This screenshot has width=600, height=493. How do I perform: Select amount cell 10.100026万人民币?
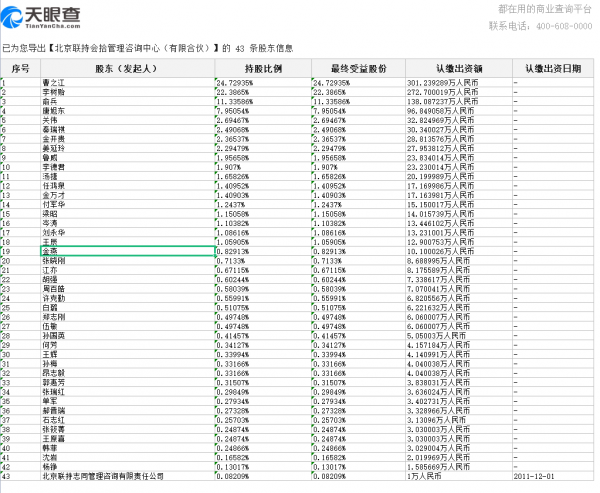point(459,251)
